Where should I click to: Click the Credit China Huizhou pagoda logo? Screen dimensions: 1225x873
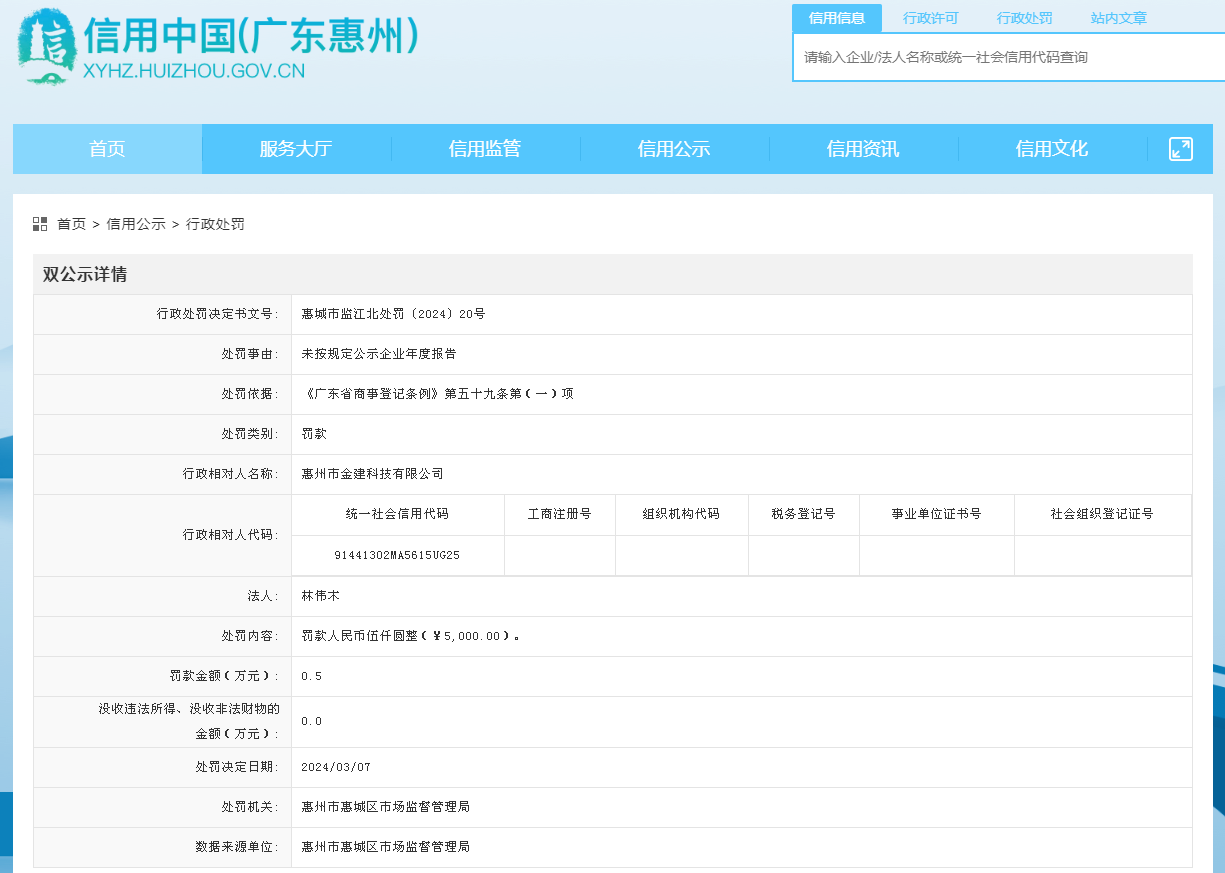point(47,46)
